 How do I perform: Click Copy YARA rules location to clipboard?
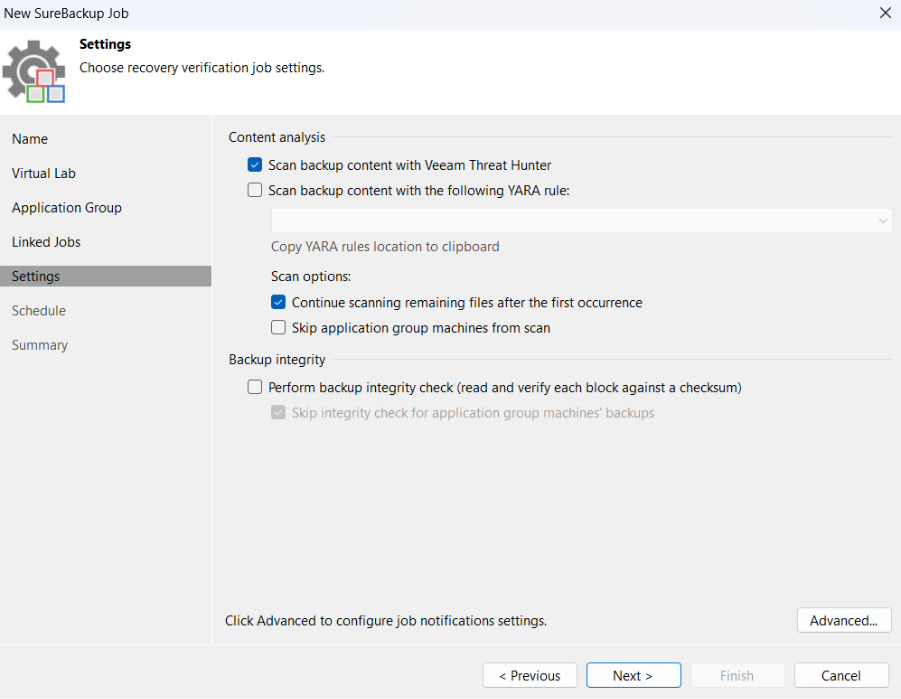[x=385, y=246]
